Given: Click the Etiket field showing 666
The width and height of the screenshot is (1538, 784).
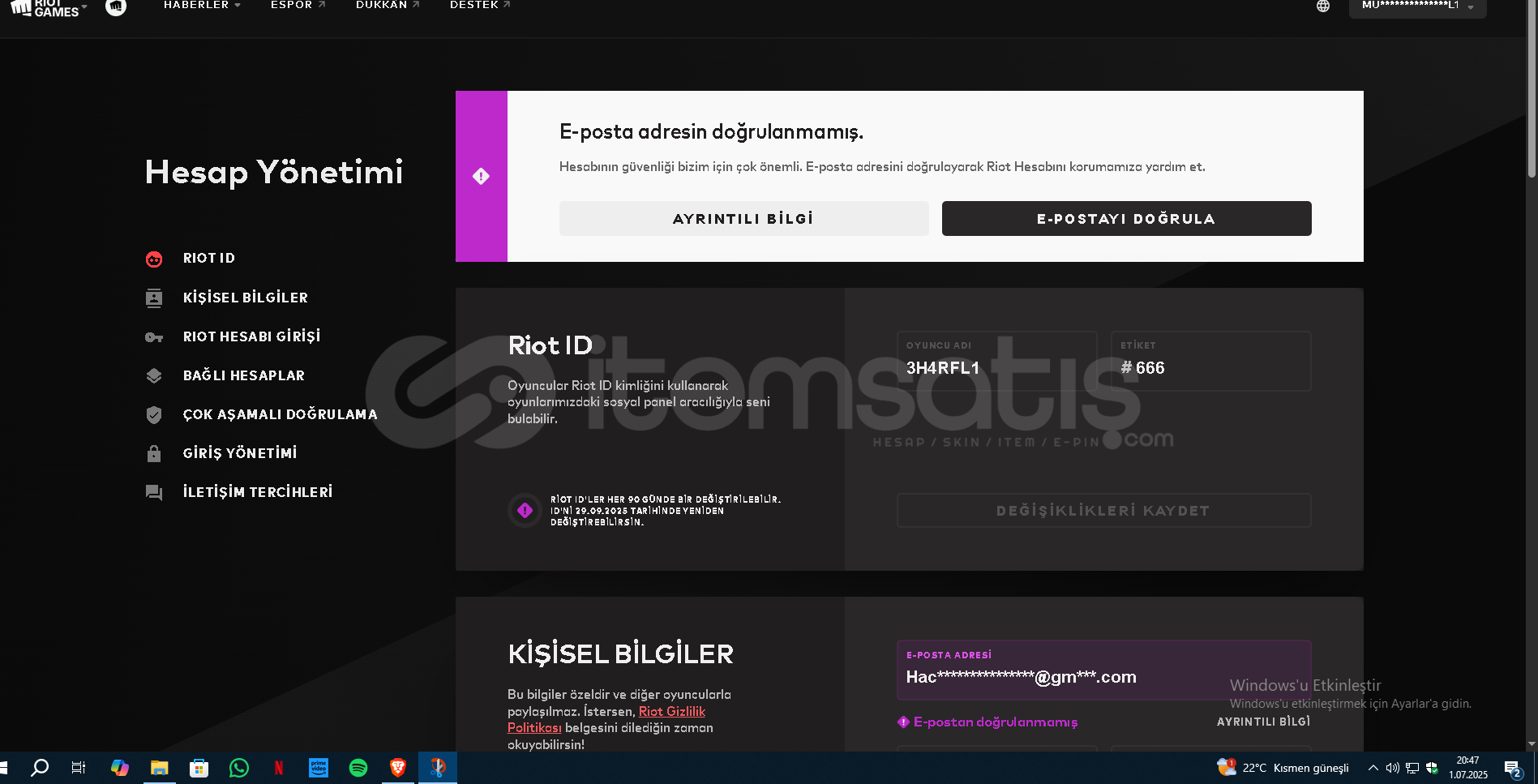Looking at the screenshot, I should tap(1211, 361).
